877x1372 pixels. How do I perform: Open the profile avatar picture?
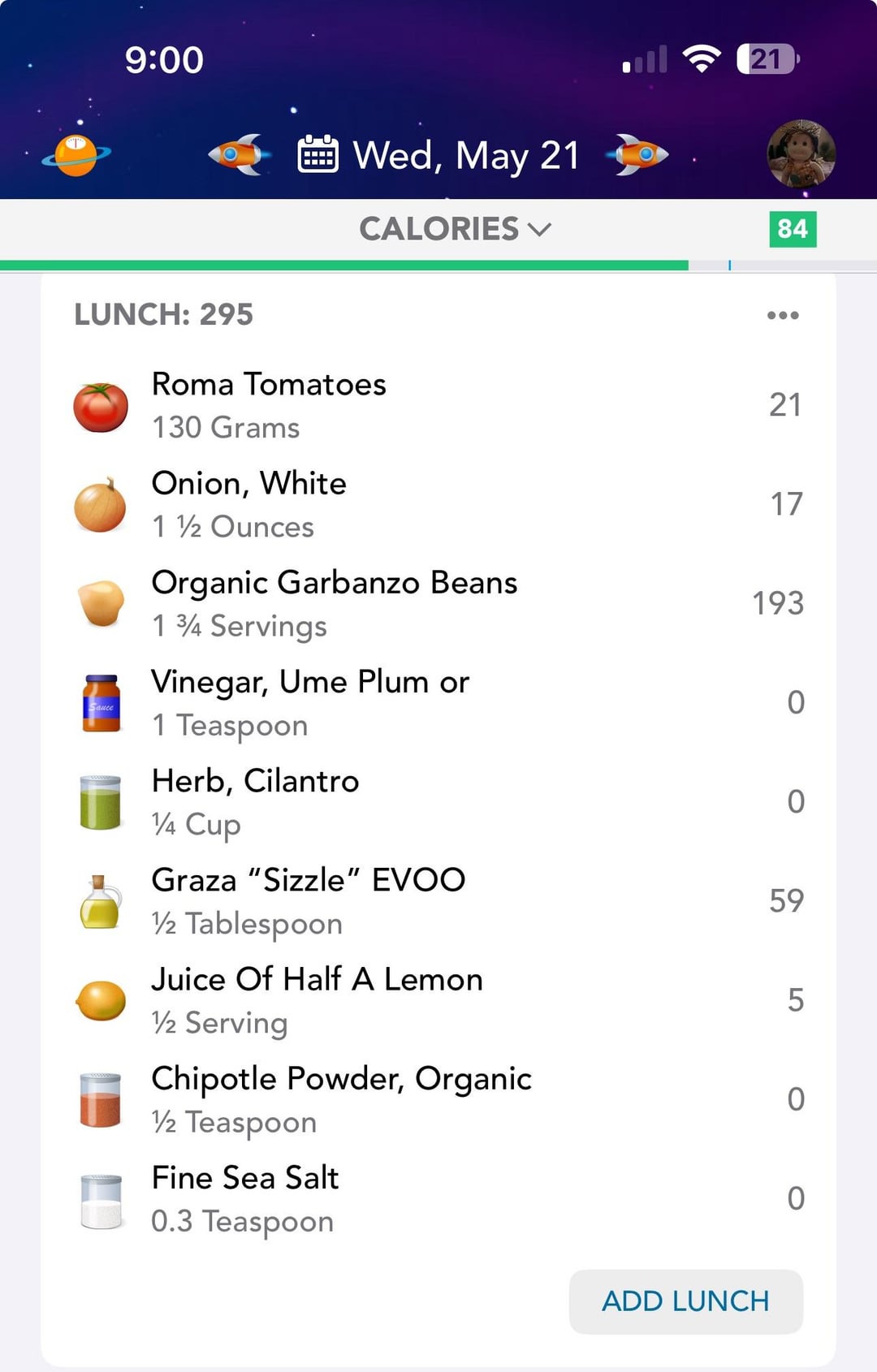point(801,154)
